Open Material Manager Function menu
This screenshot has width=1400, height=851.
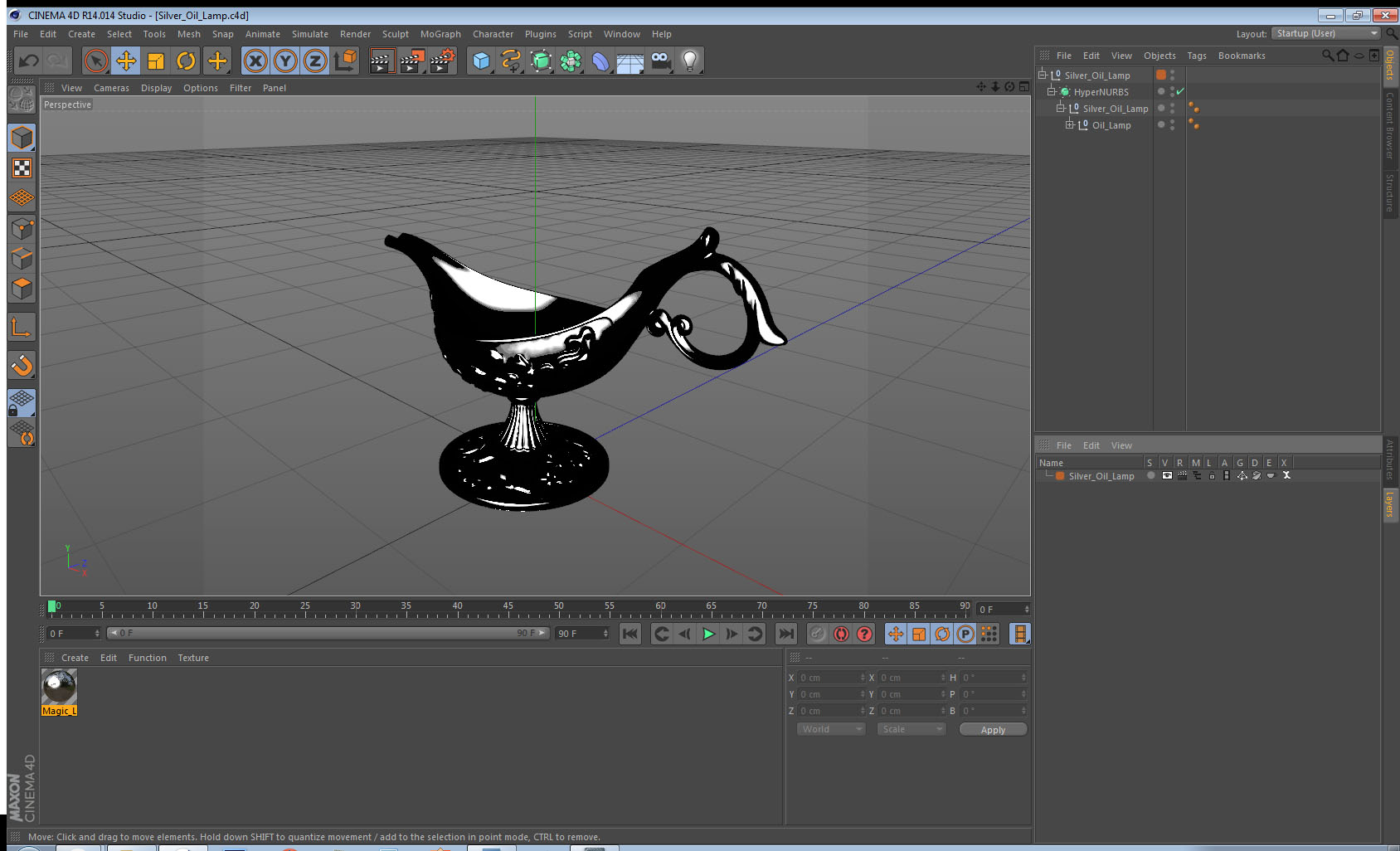pyautogui.click(x=148, y=658)
